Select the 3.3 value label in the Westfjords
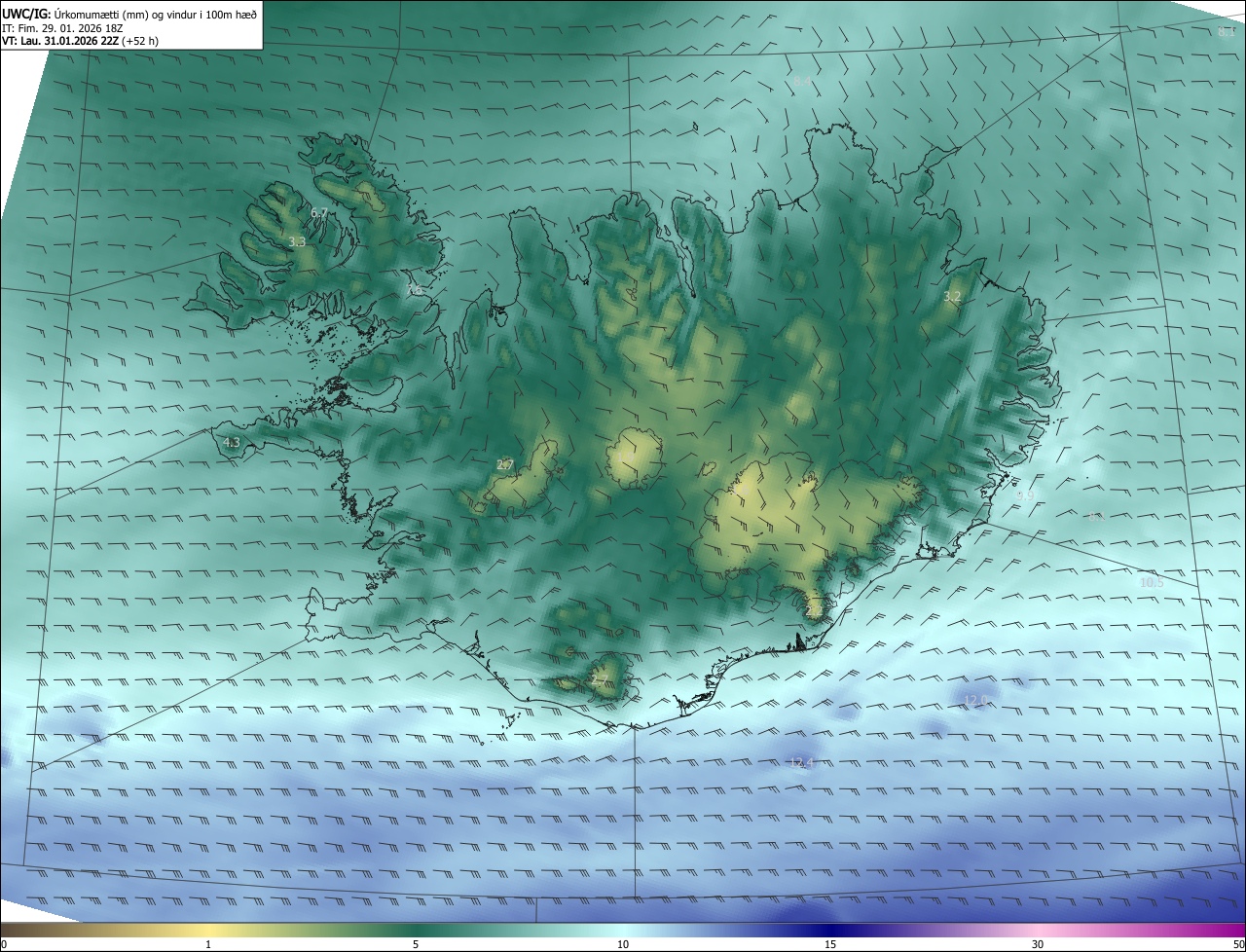The width and height of the screenshot is (1246, 952). point(297,241)
